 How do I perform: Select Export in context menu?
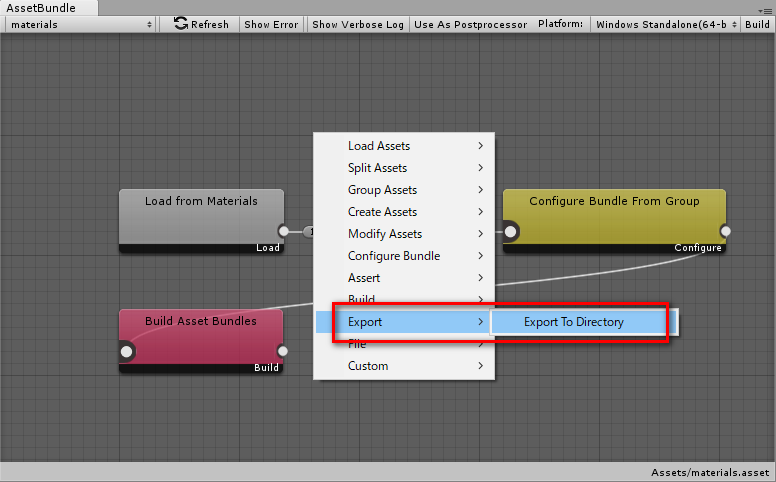[404, 322]
